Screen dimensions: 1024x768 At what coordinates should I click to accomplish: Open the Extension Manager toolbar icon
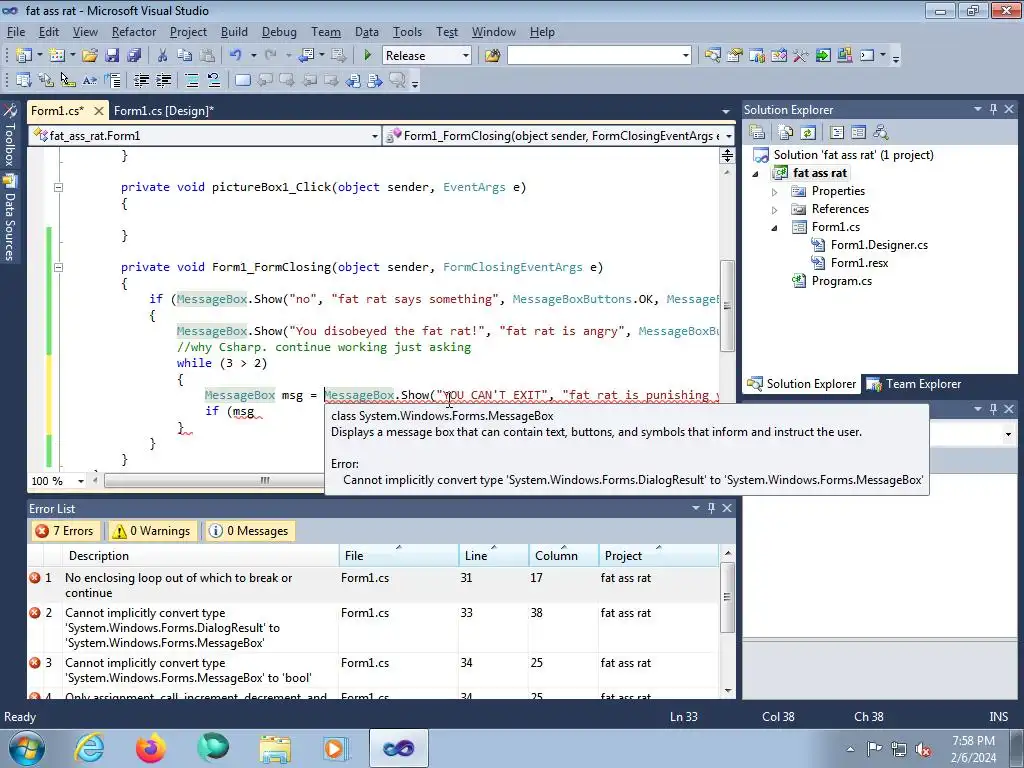tap(844, 56)
